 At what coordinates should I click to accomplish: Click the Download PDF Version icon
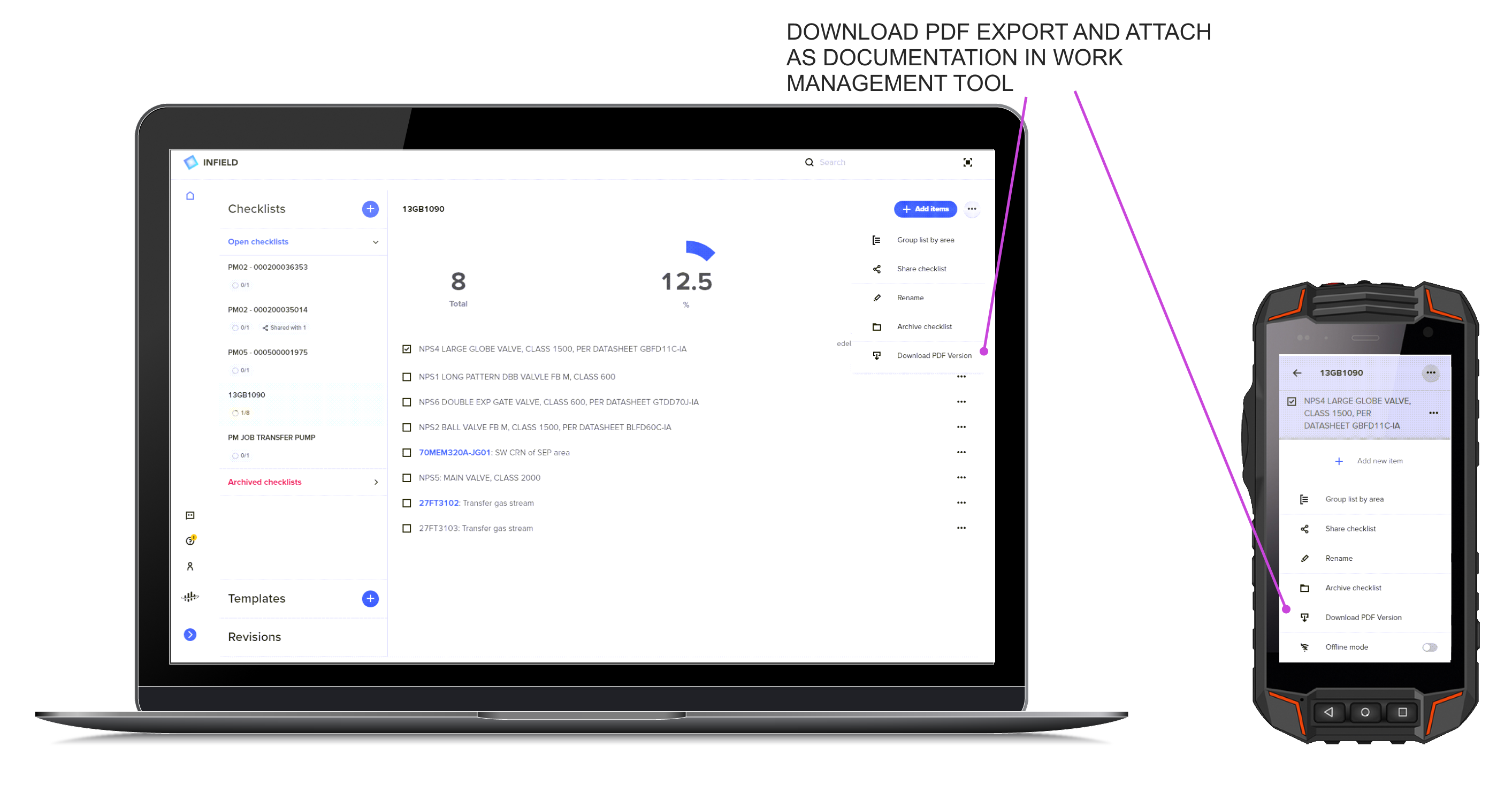point(878,355)
